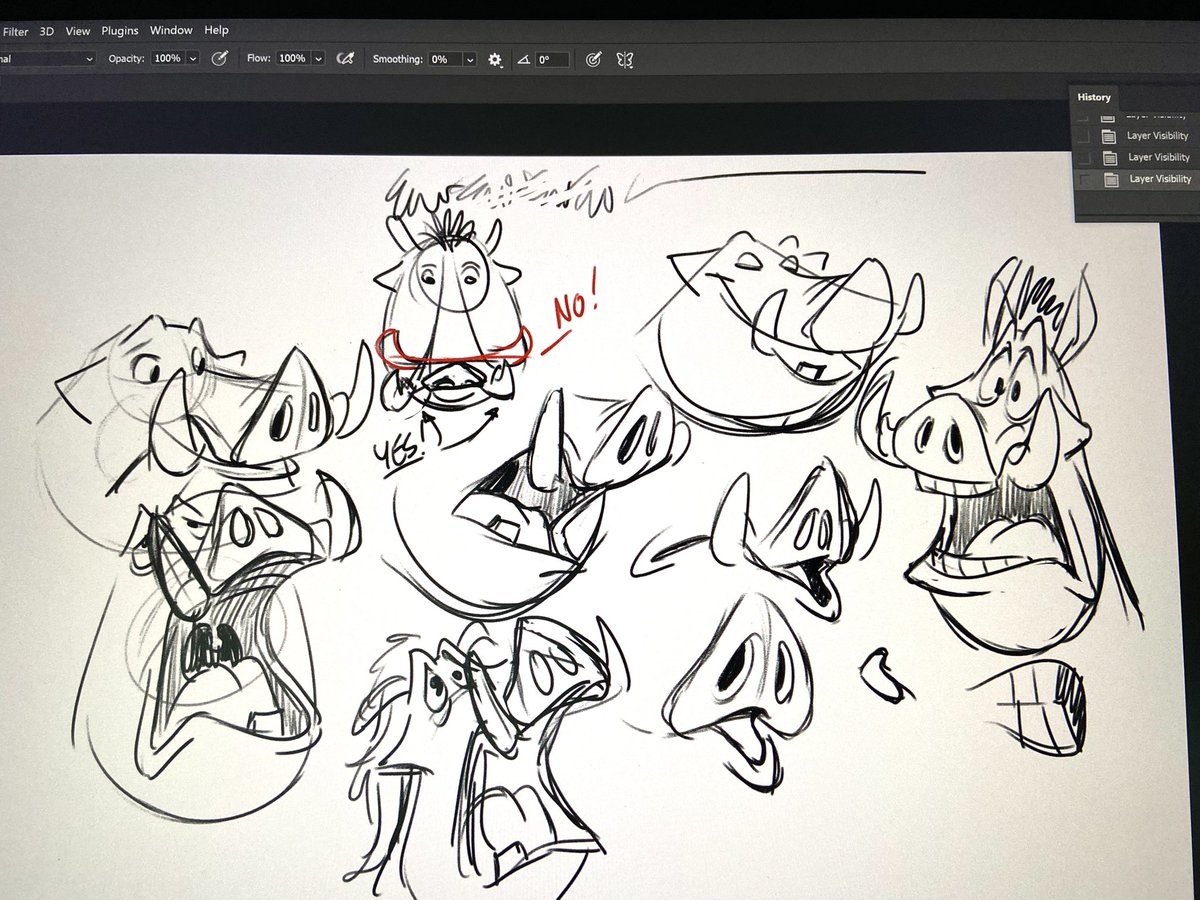
Task: Select the History panel tab
Action: [1094, 97]
